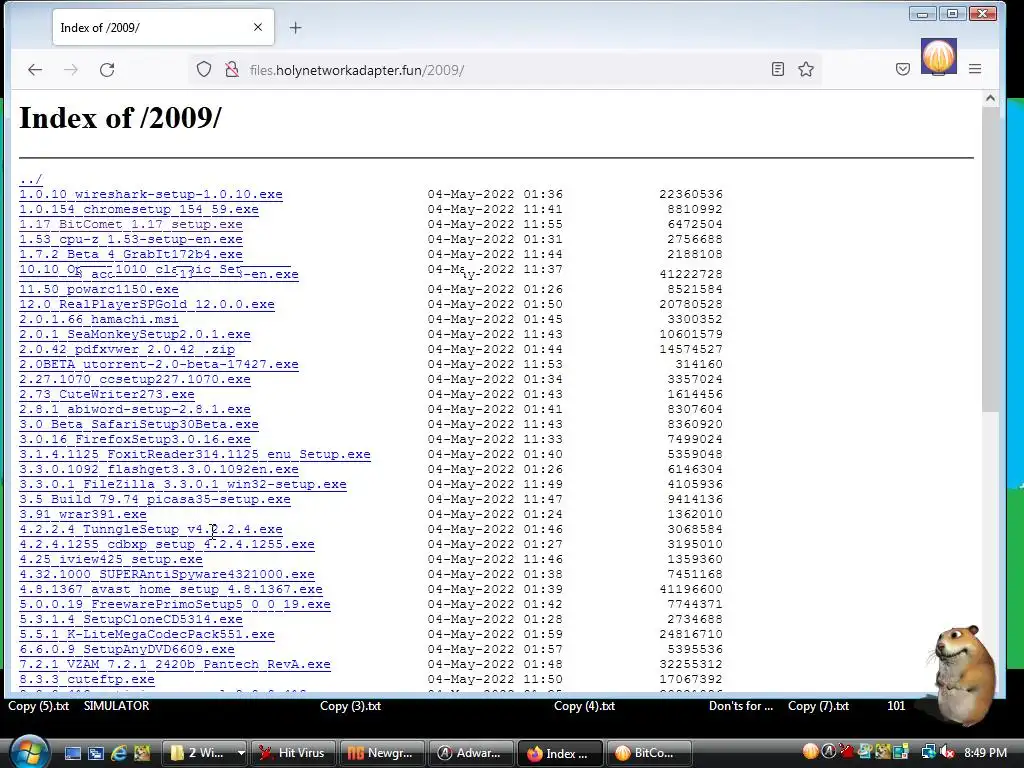Expand the 2 Wi... taskbar group arrow
The image size is (1024, 768).
click(241, 753)
